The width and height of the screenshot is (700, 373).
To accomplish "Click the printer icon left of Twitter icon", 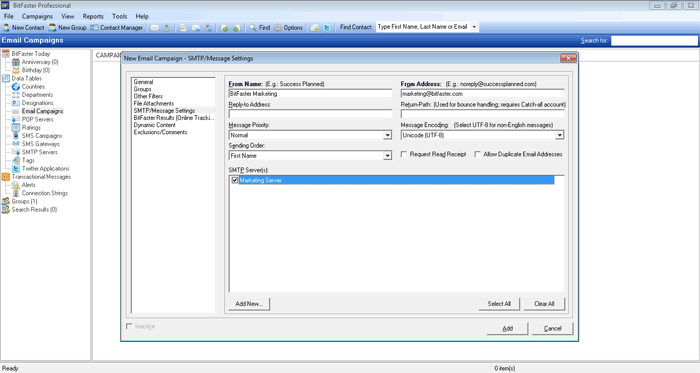I will [315, 28].
